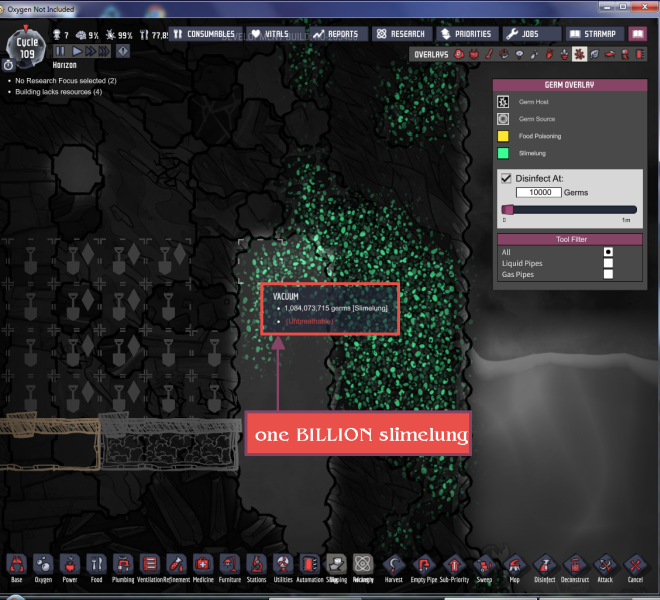Enable the Gas Pipes tool filter
The width and height of the screenshot is (660, 600).
coord(608,274)
